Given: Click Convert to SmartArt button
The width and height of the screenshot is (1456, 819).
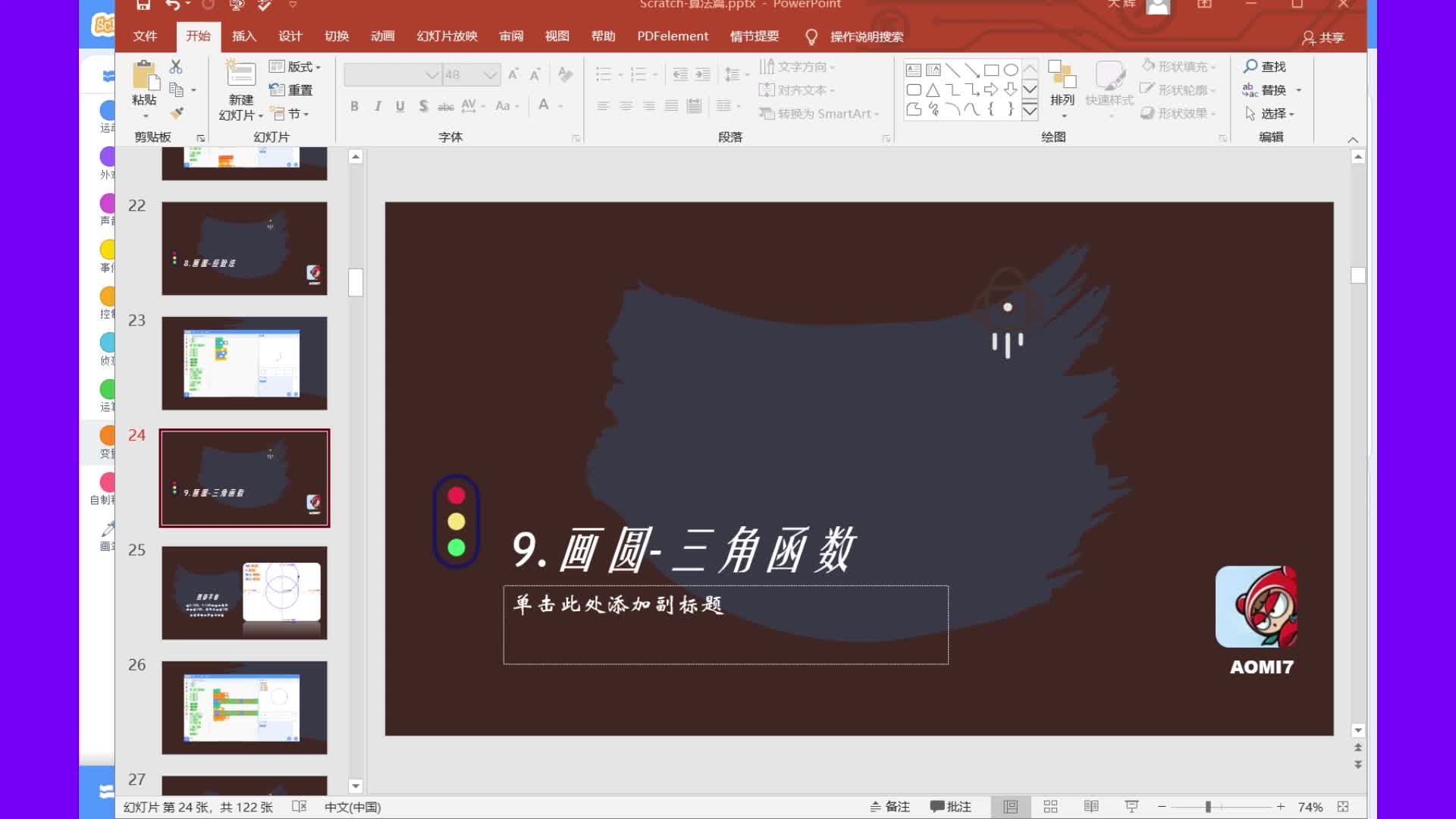Looking at the screenshot, I should [819, 114].
